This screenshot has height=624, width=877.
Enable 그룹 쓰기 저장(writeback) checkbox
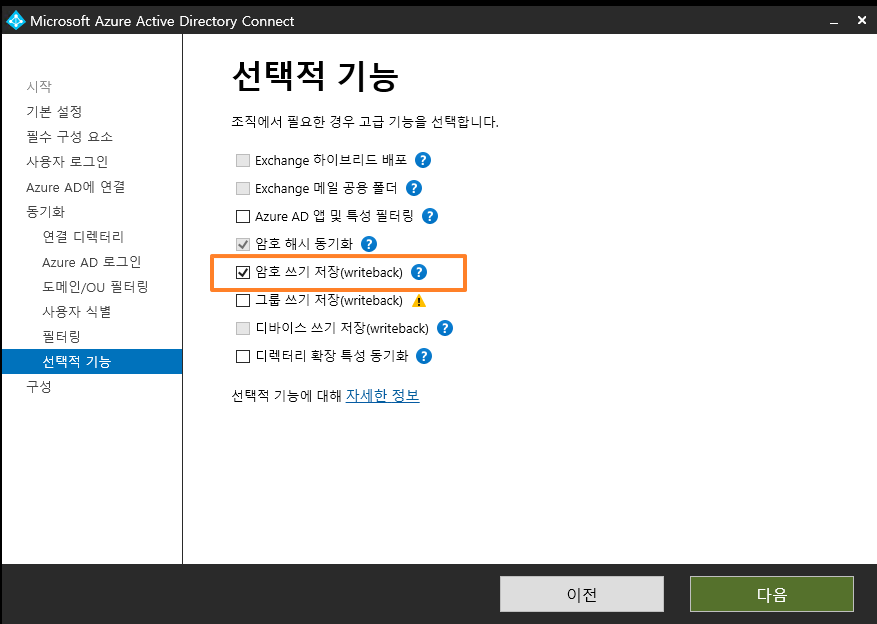243,300
